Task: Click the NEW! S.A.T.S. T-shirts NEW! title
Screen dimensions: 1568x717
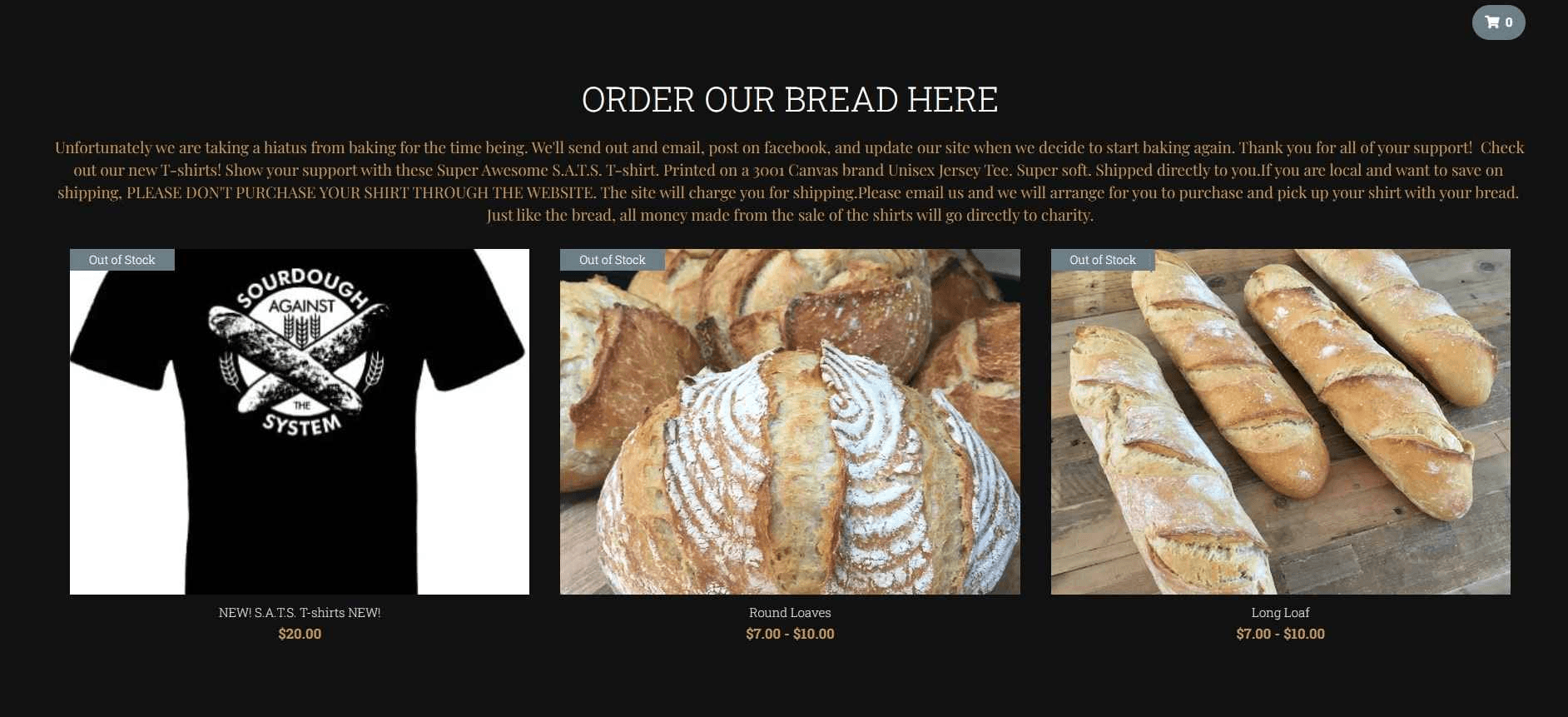Action: point(300,612)
